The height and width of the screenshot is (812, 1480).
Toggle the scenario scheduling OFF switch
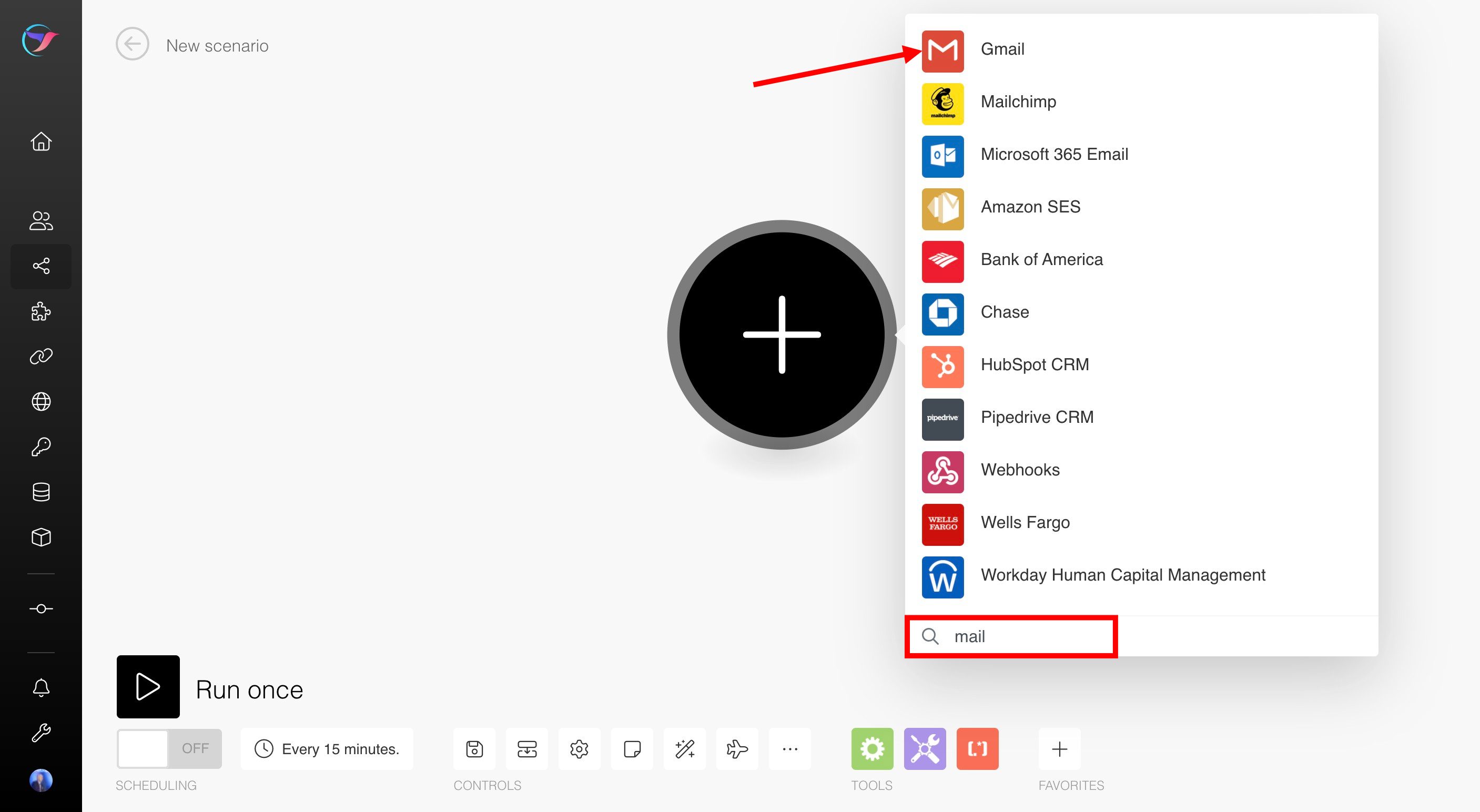(169, 748)
